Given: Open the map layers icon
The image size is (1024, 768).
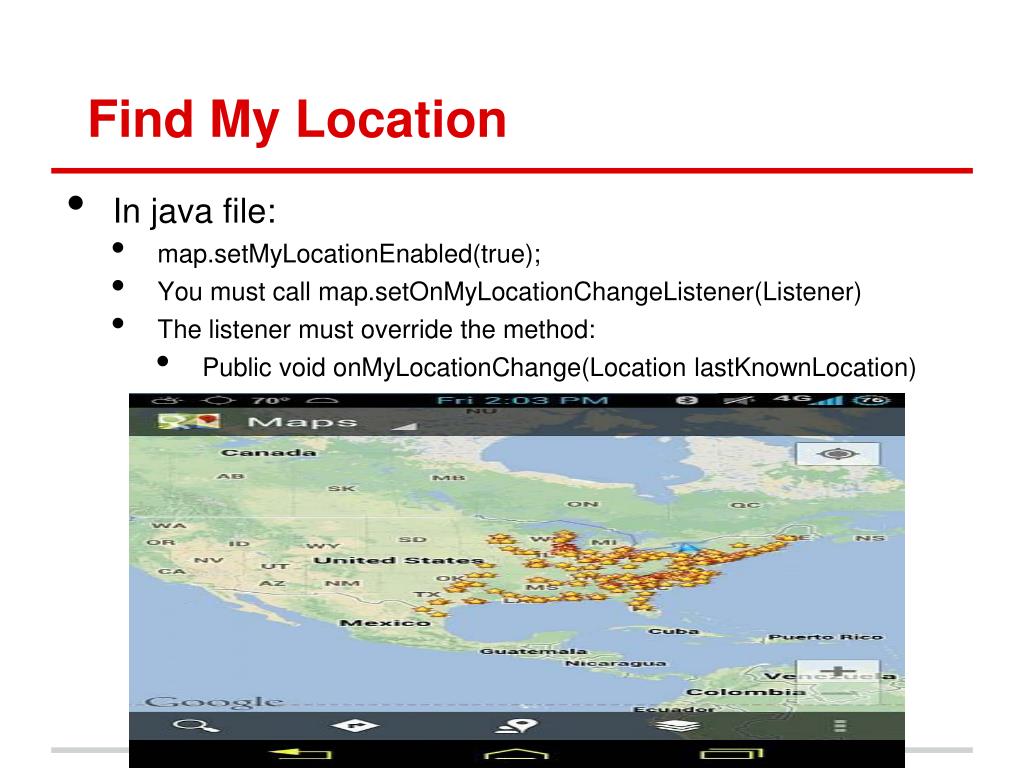Looking at the screenshot, I should click(677, 726).
